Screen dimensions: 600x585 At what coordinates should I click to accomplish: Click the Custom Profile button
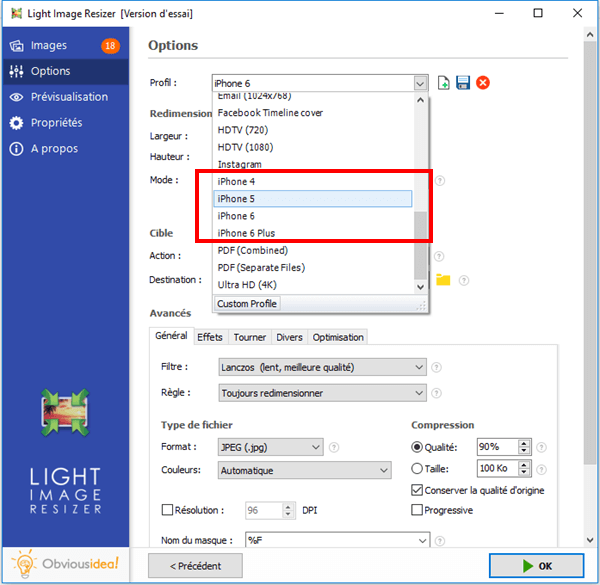(247, 304)
